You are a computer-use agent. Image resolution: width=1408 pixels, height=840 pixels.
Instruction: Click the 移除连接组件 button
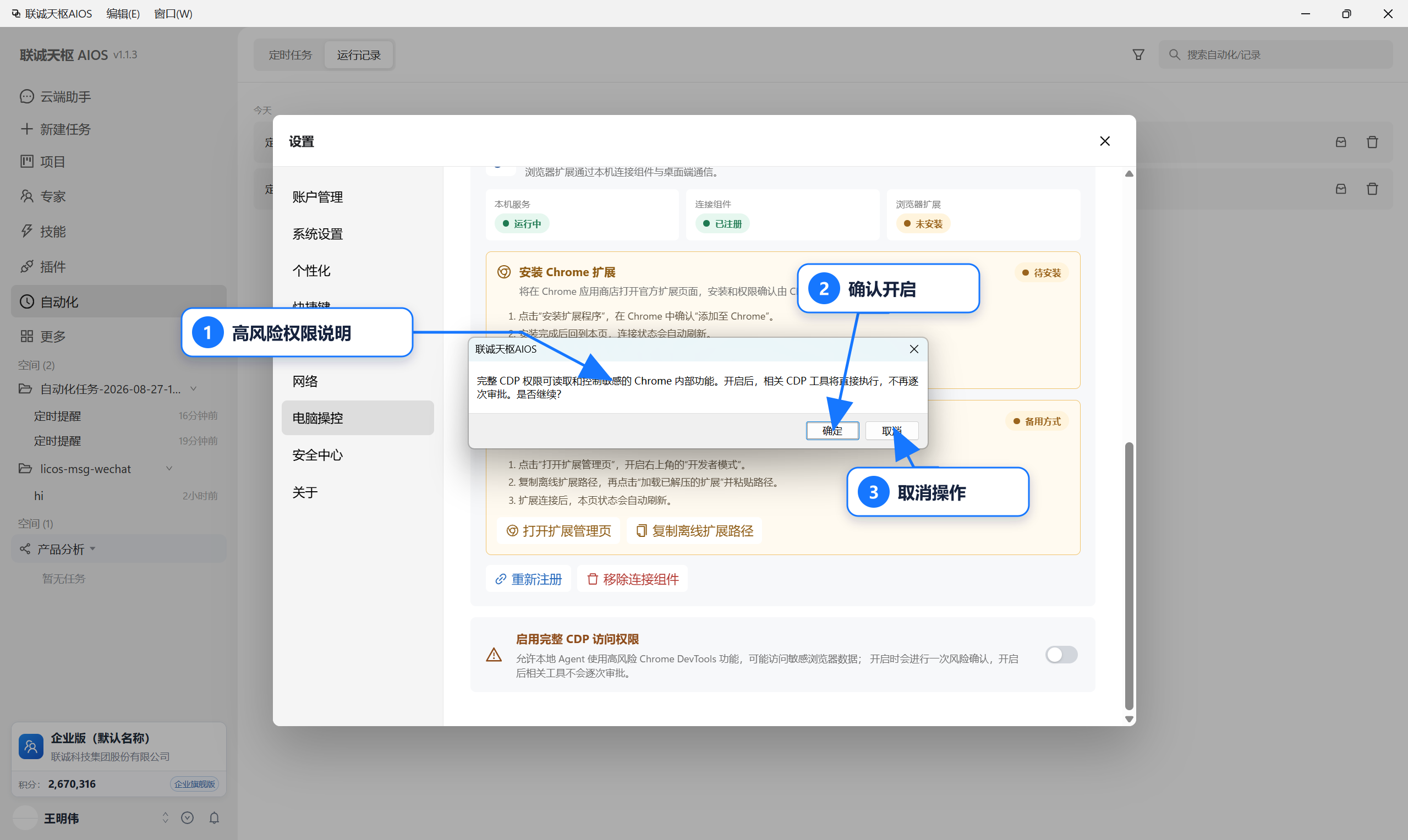click(x=632, y=579)
